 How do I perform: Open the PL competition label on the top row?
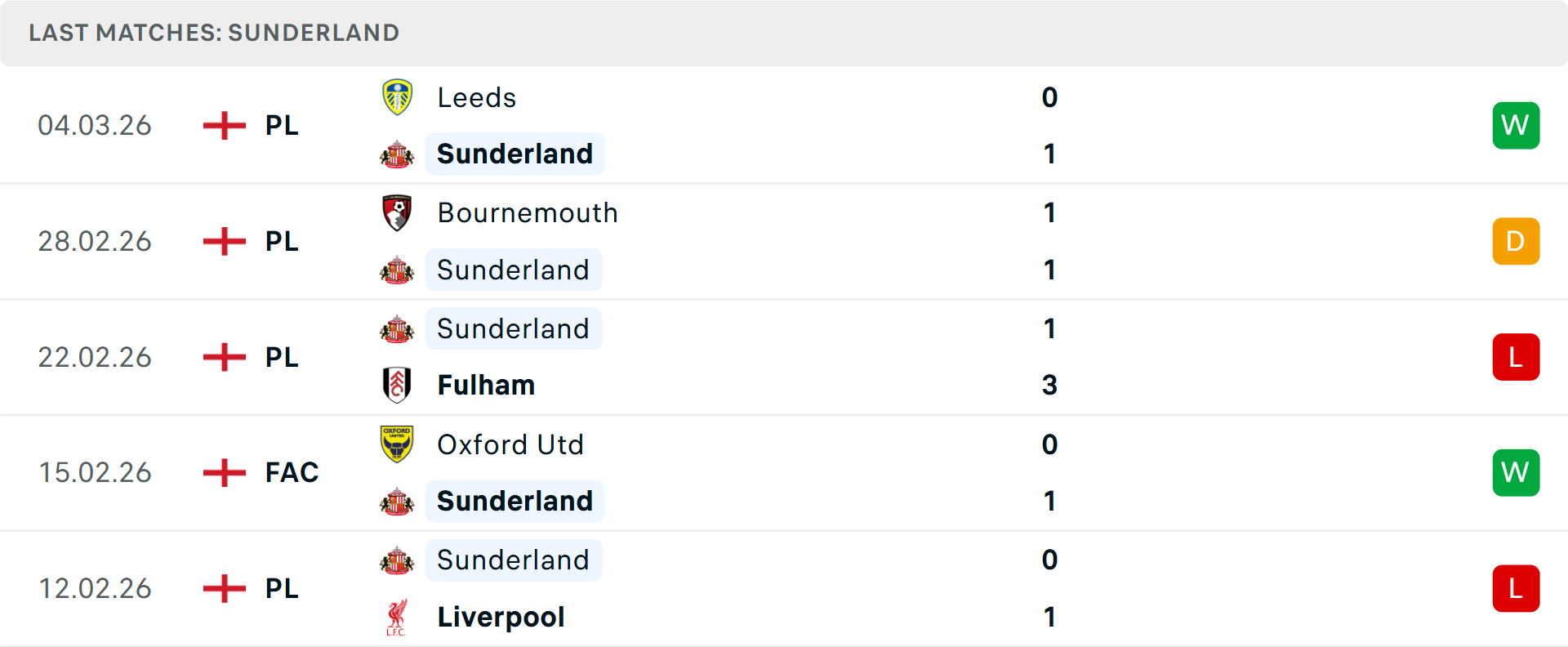tap(280, 125)
